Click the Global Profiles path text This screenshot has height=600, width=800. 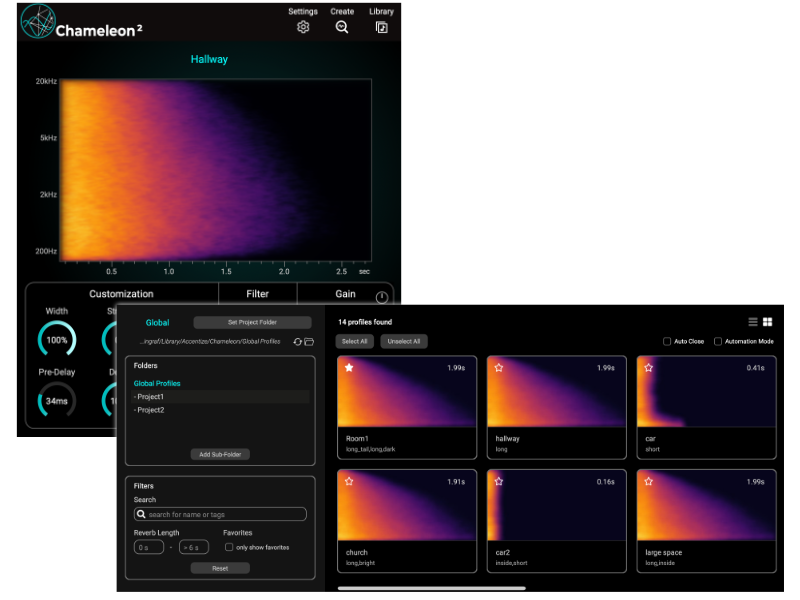click(x=210, y=341)
